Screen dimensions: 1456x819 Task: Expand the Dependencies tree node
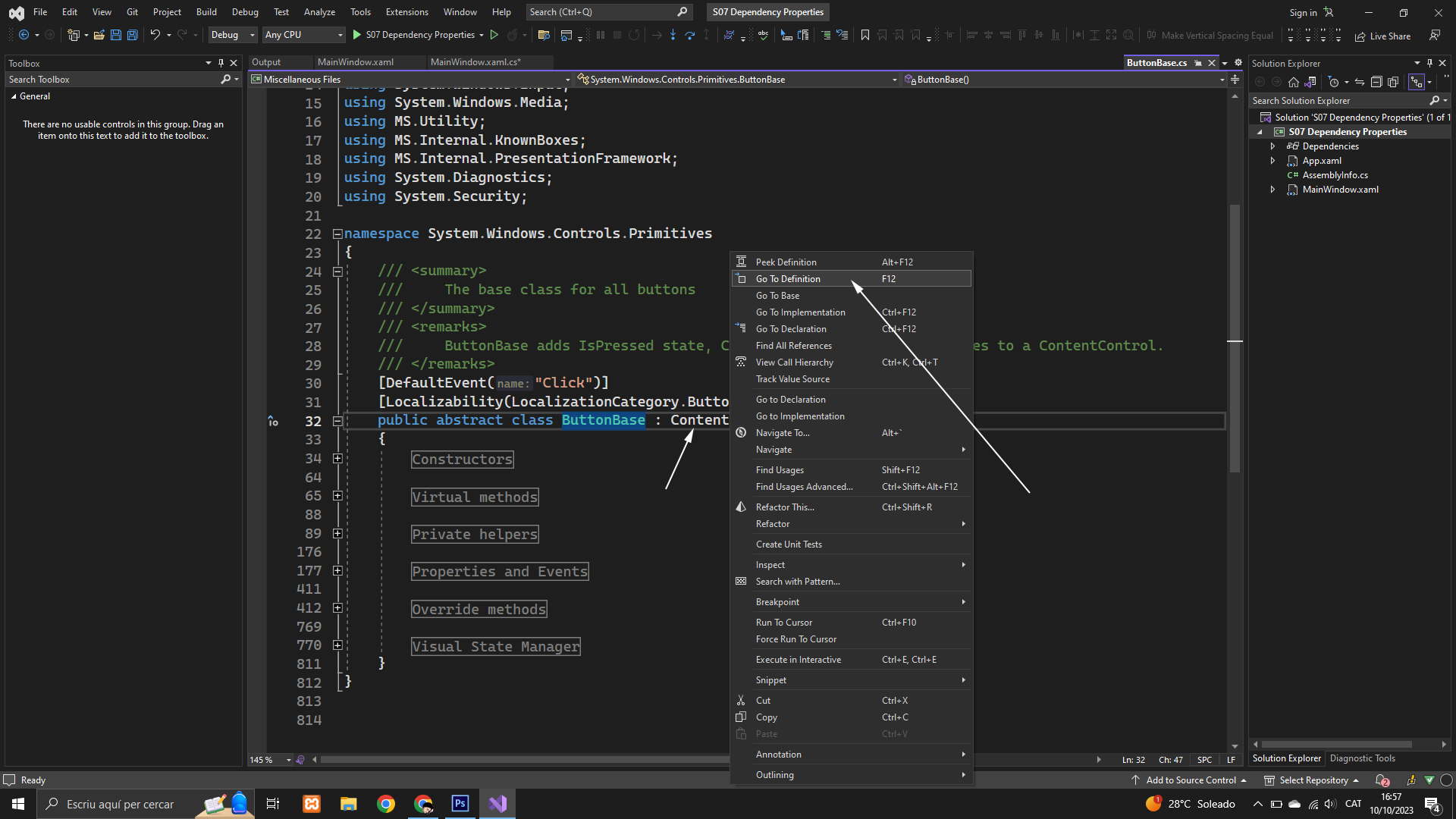(1273, 146)
